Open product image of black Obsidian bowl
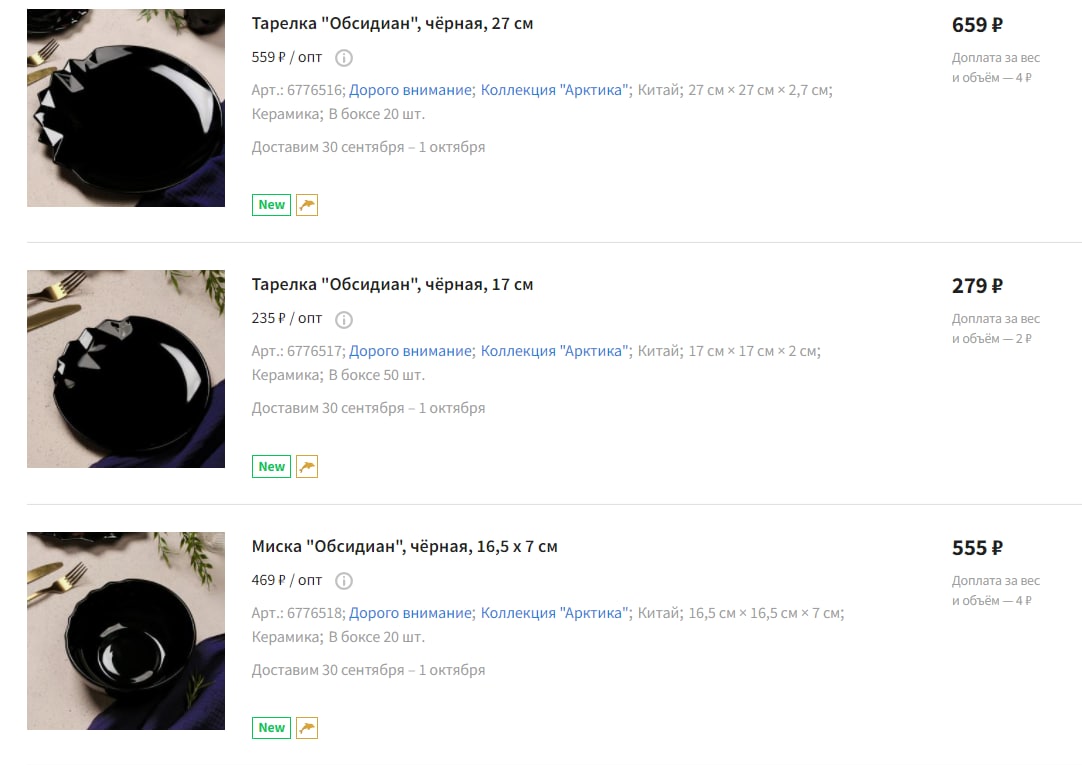The image size is (1082, 765). pos(126,630)
